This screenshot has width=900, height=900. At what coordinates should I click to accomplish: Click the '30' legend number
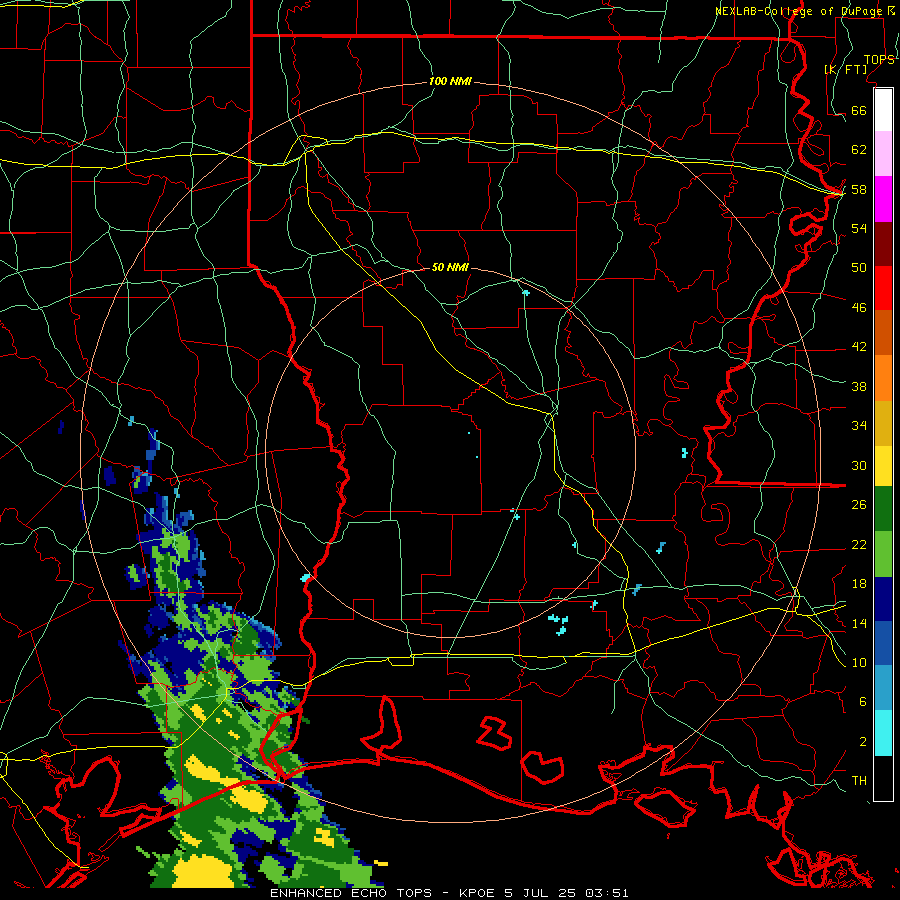click(x=859, y=465)
